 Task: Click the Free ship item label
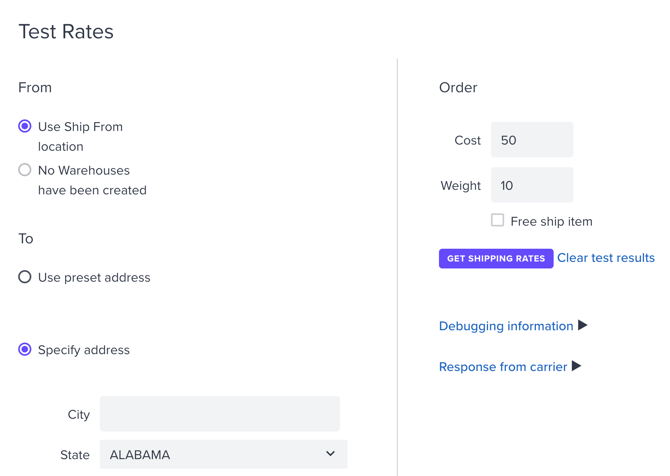pos(552,221)
